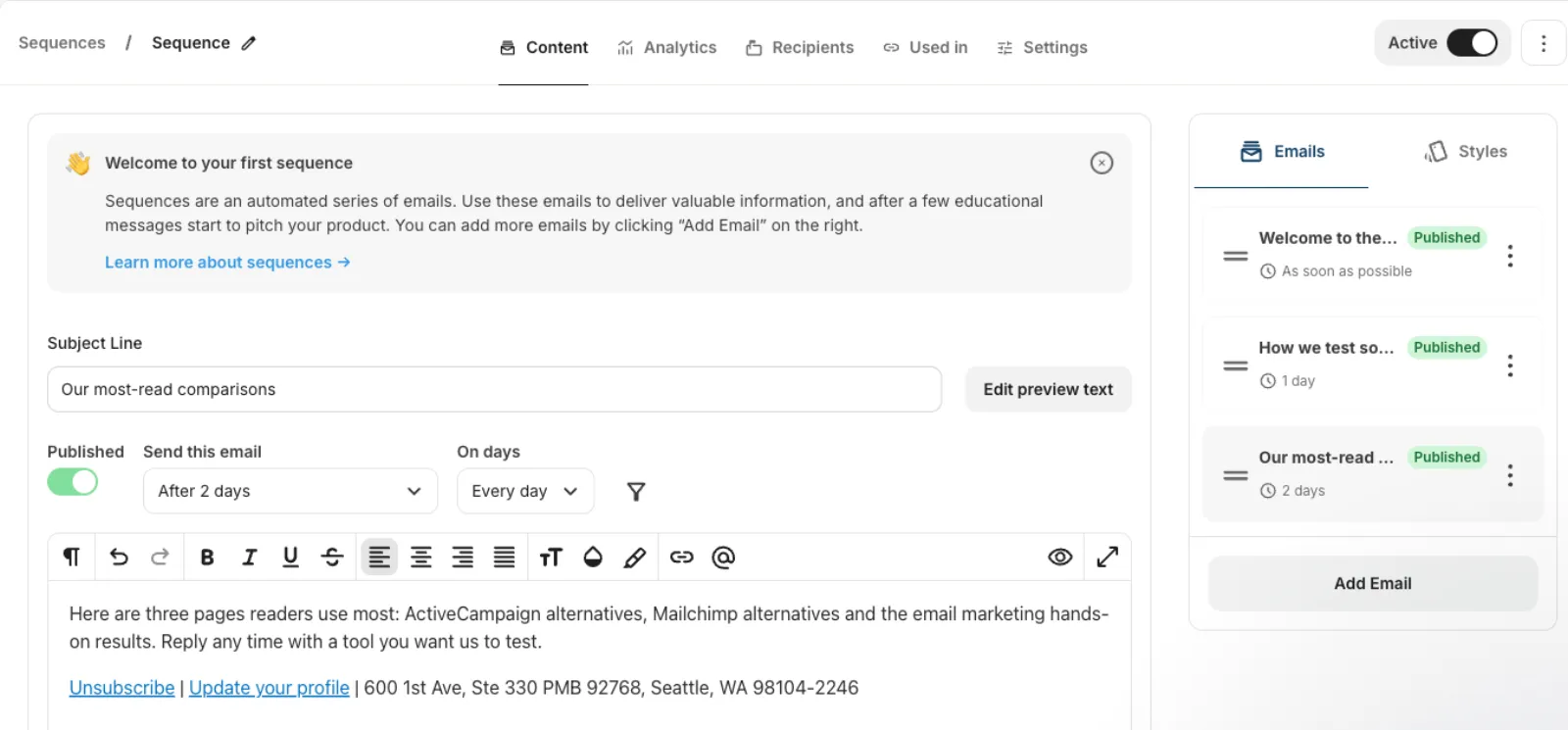Open options for 'Our most-read...' email

tap(1510, 475)
